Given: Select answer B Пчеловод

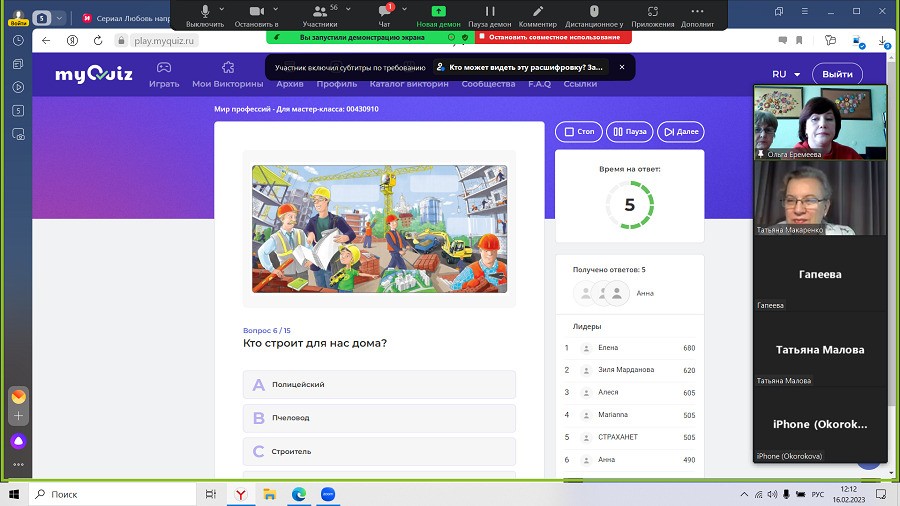Looking at the screenshot, I should [379, 418].
